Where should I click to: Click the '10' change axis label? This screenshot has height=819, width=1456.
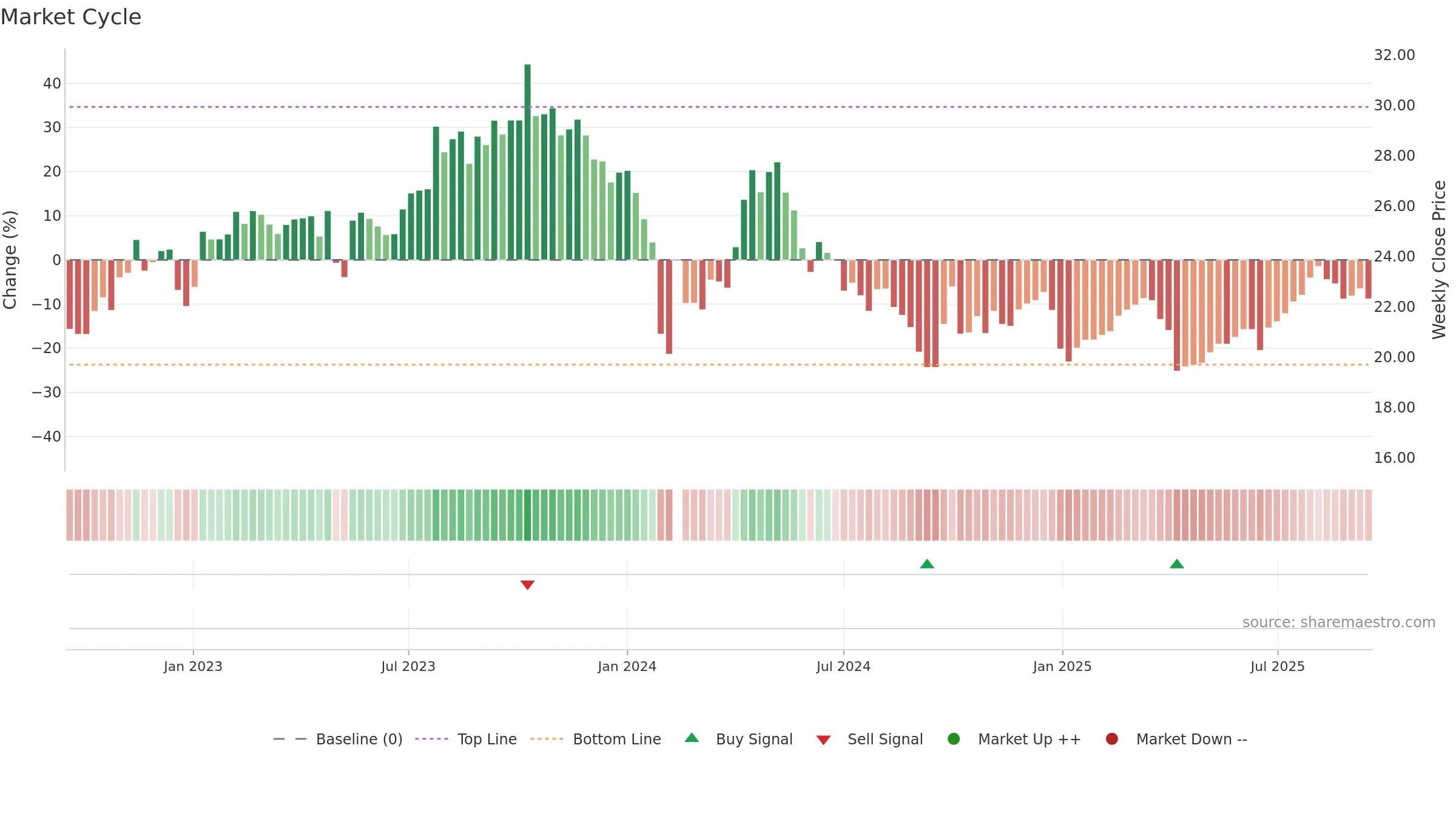click(52, 216)
